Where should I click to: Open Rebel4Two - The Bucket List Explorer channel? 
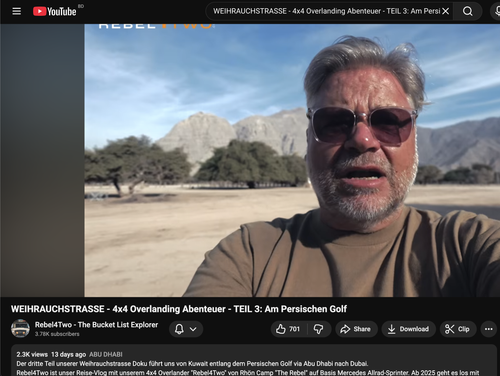click(96, 325)
